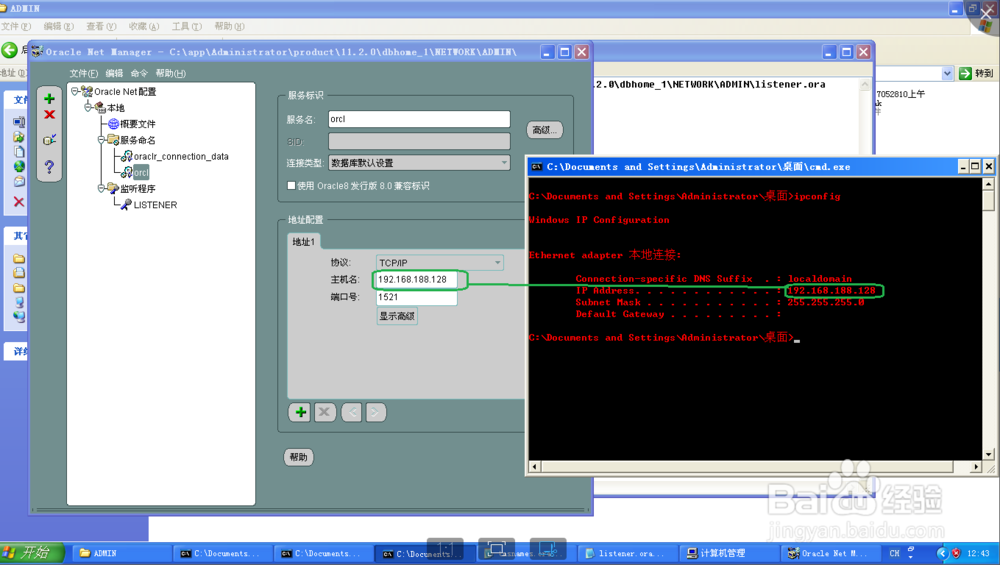The width and height of the screenshot is (1000, 565).
Task: Switch to the 计算机管理 taskbar item
Action: [x=728, y=554]
